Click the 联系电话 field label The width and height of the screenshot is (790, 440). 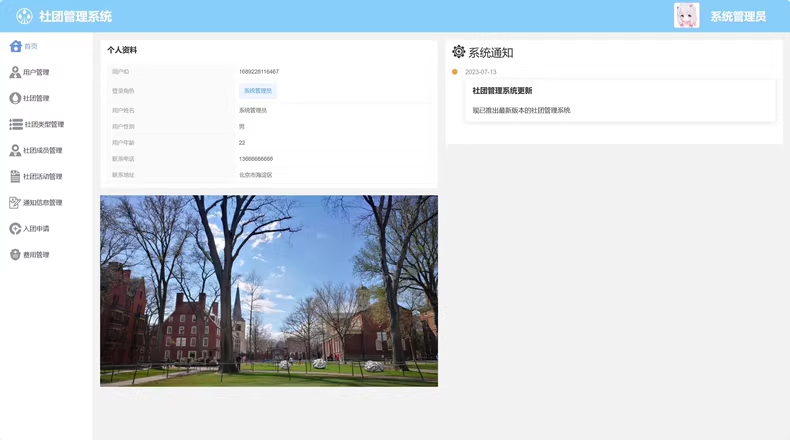coord(123,159)
